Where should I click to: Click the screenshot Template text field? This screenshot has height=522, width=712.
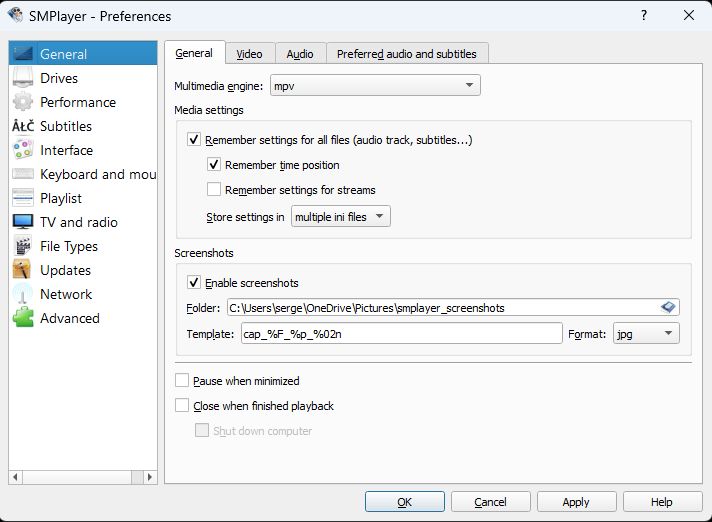[x=401, y=334]
